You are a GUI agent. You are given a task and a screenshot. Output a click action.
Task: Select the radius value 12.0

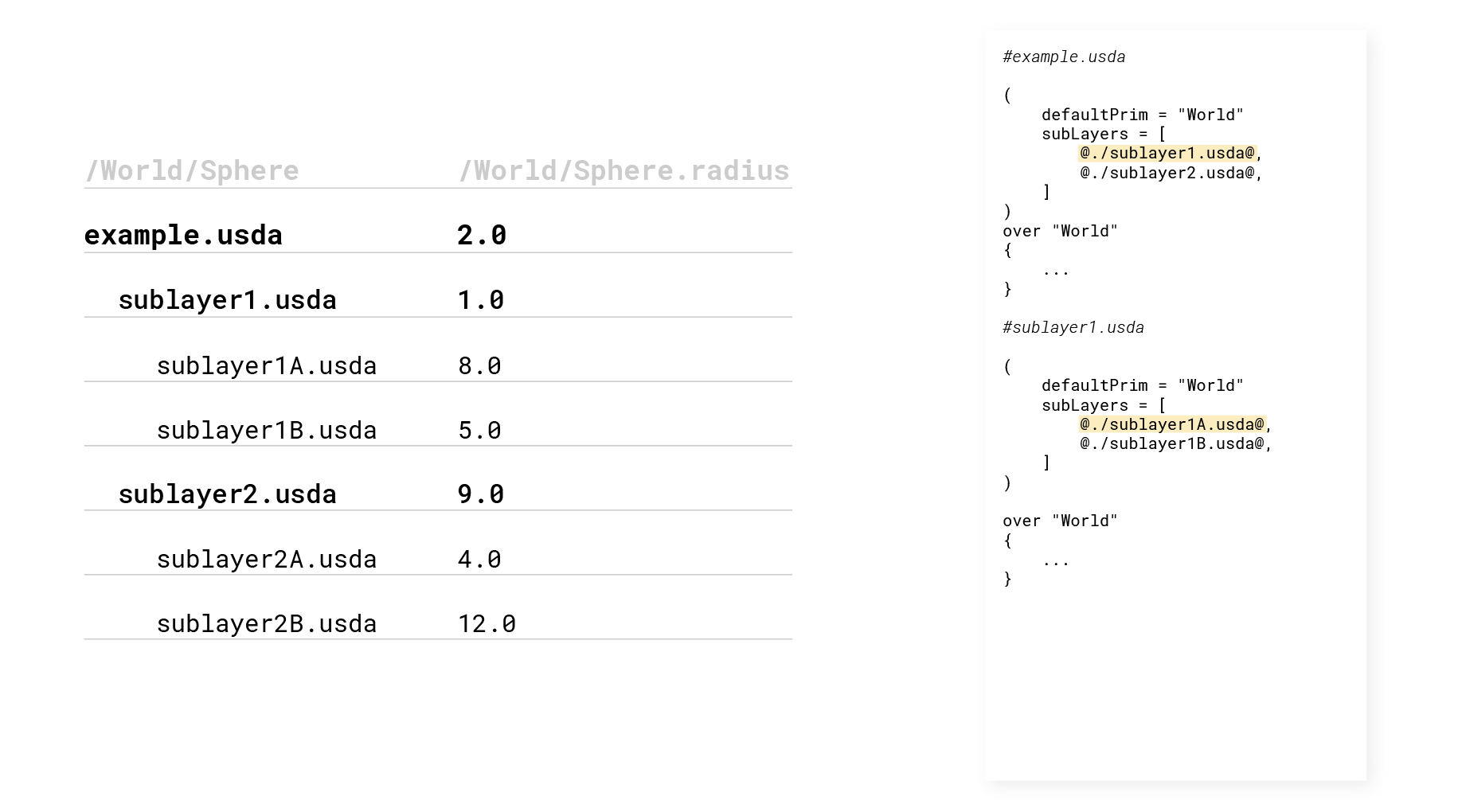(x=487, y=623)
